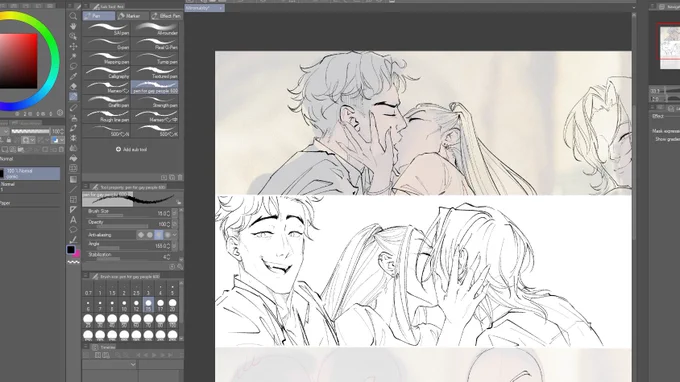Select the transparent color swatch

coord(74,262)
